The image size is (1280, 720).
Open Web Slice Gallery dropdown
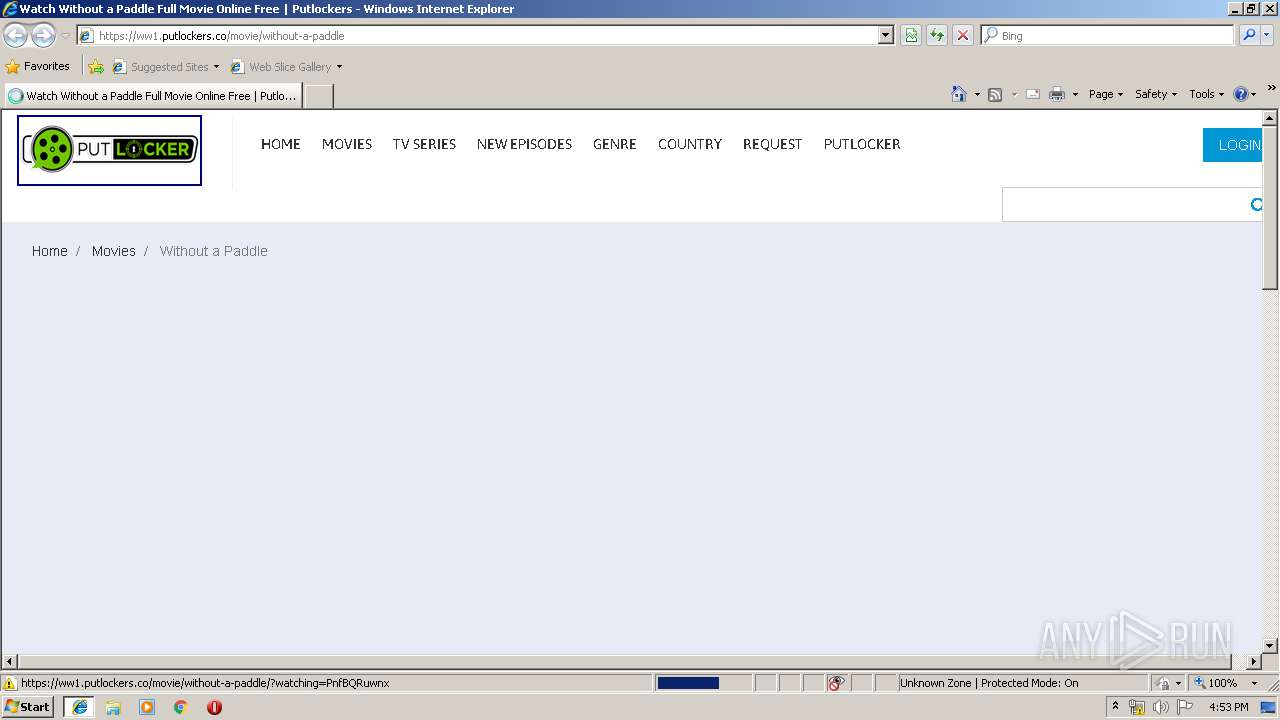(x=286, y=67)
